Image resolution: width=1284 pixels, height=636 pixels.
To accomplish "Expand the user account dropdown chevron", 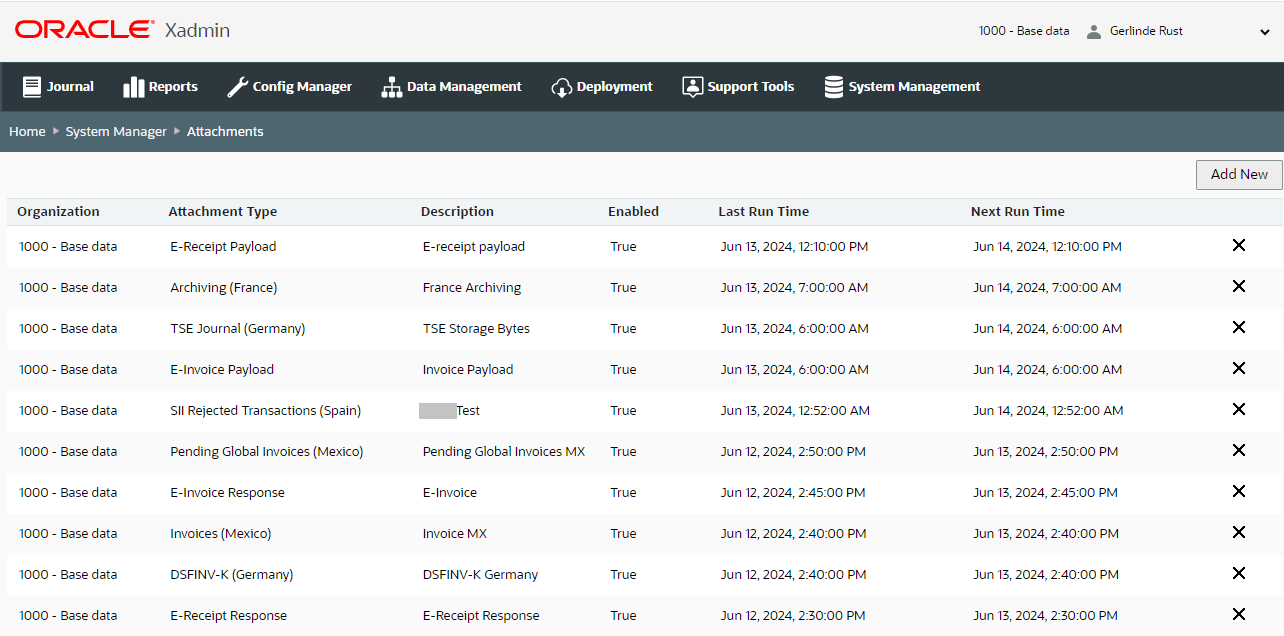I will (1264, 31).
